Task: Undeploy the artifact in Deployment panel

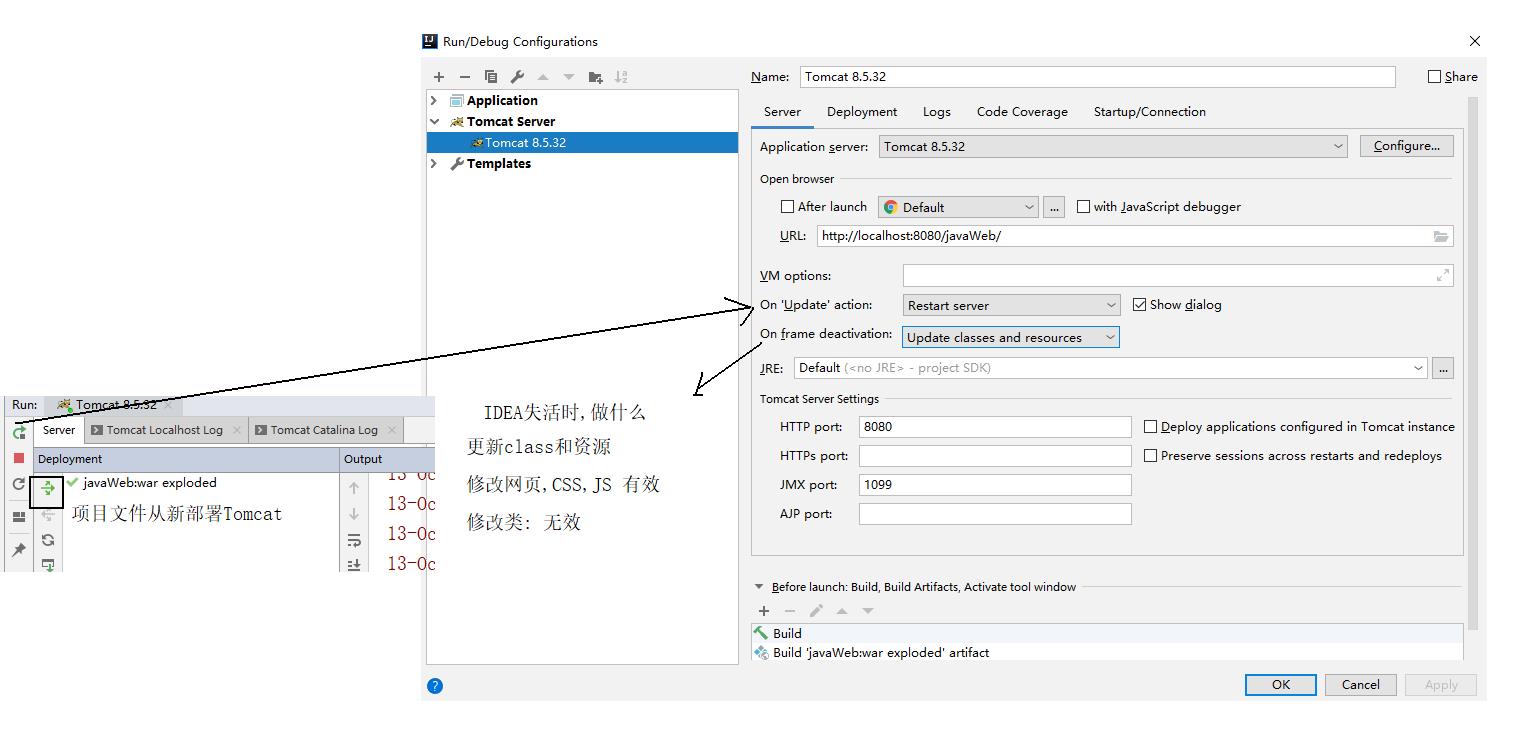Action: coord(47,515)
